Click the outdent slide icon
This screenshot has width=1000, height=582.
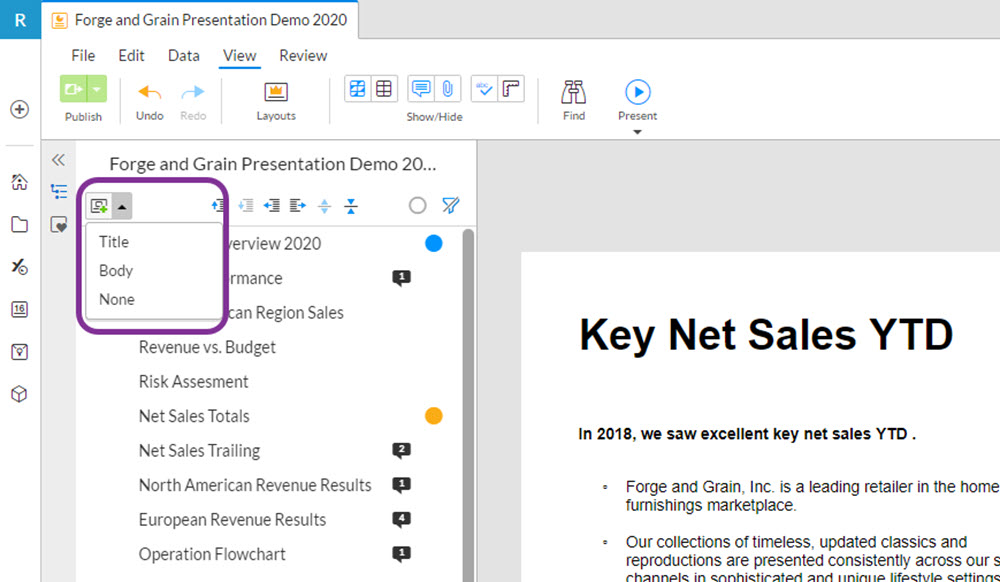[x=272, y=205]
